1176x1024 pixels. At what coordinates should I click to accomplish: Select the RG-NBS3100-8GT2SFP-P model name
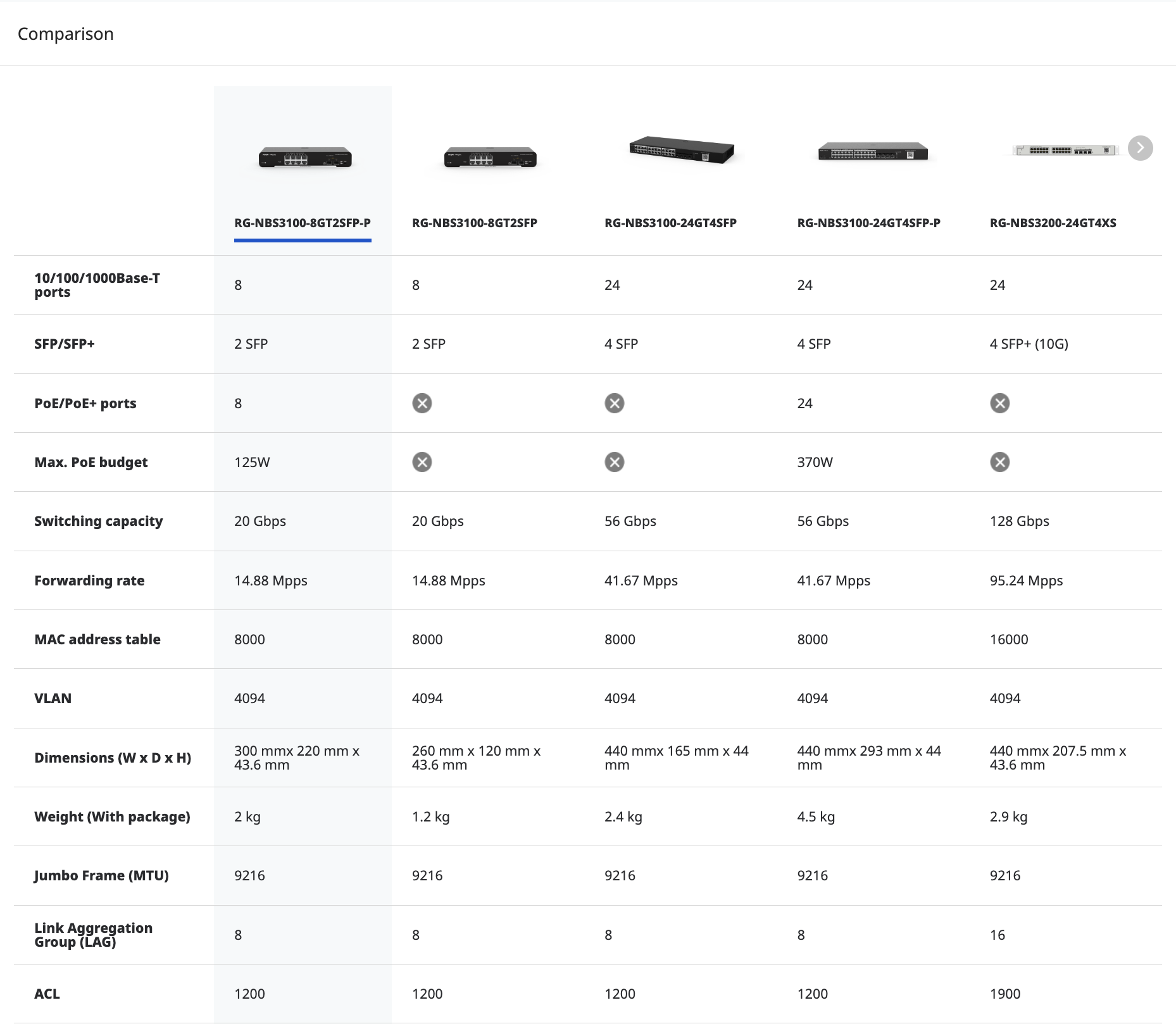303,223
